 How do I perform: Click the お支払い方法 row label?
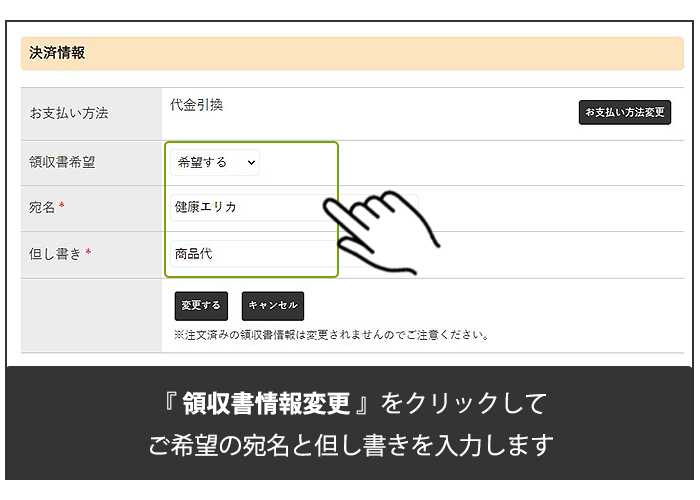coord(69,113)
